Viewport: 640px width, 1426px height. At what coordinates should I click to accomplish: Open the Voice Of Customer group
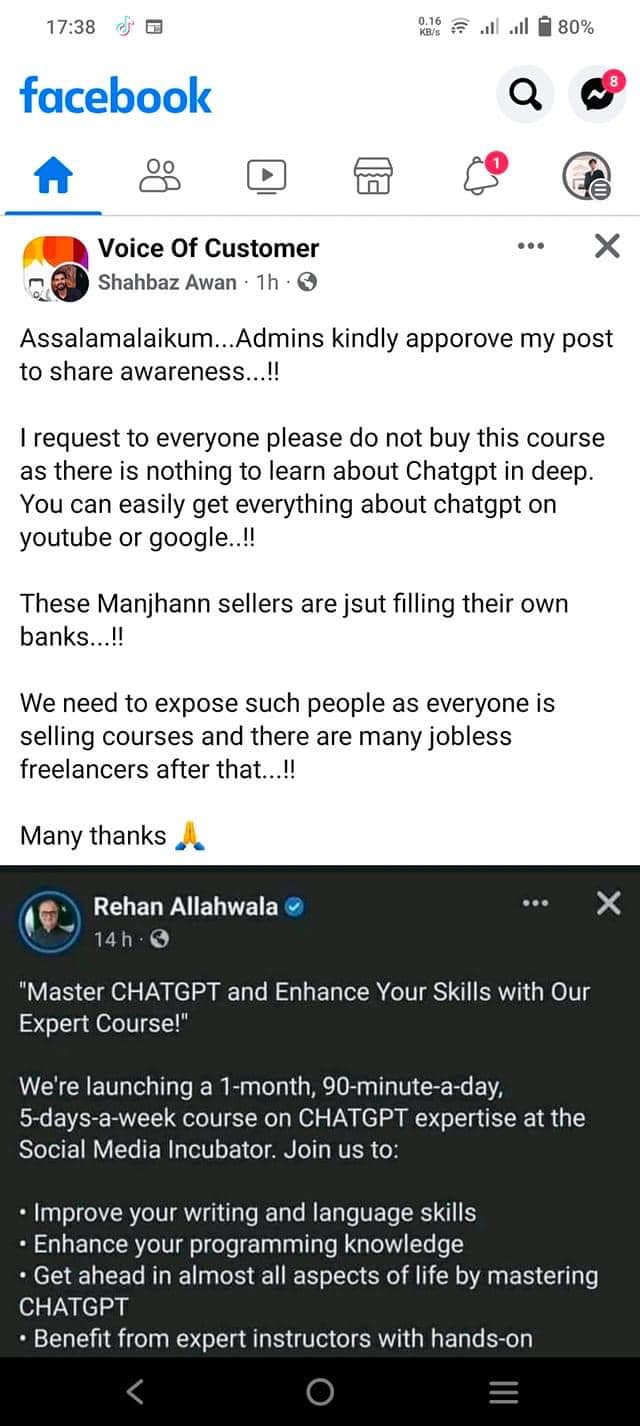click(208, 248)
